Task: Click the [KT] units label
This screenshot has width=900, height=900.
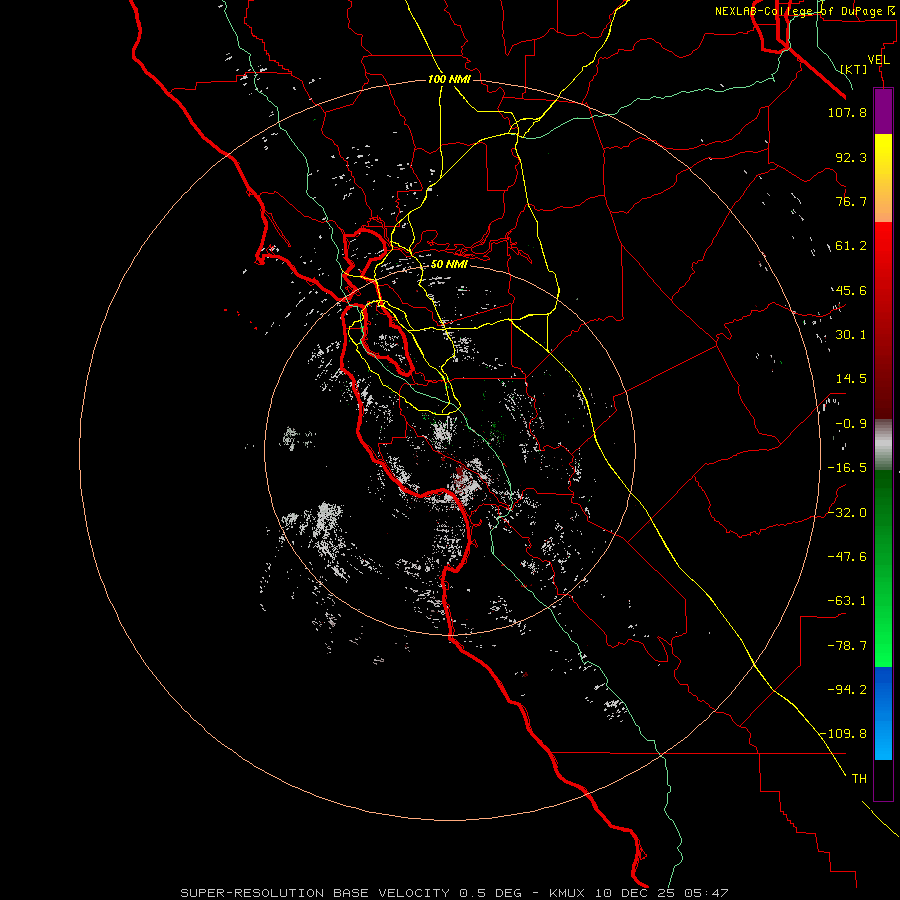Action: [854, 69]
